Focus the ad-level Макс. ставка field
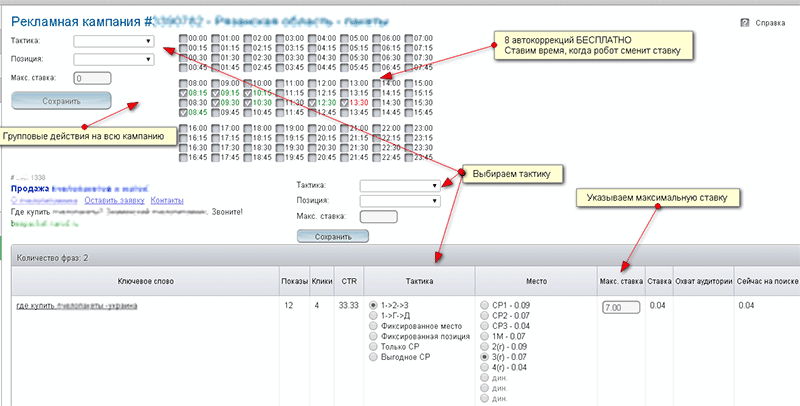The width and height of the screenshot is (800, 406). 379,217
